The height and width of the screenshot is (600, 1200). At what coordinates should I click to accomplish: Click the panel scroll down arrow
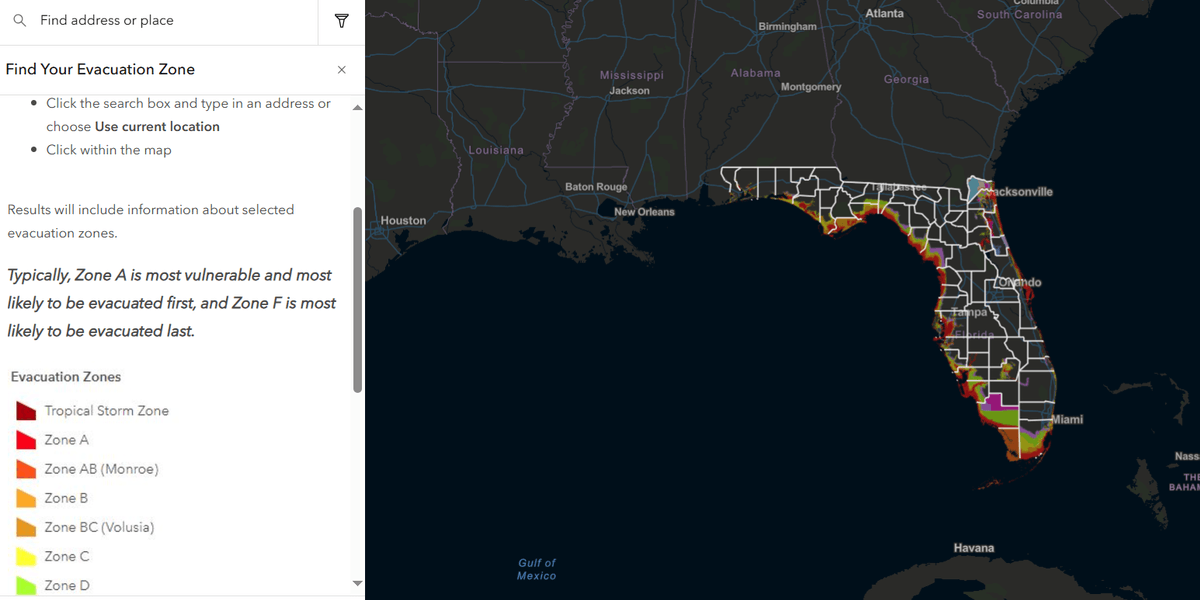pos(358,583)
